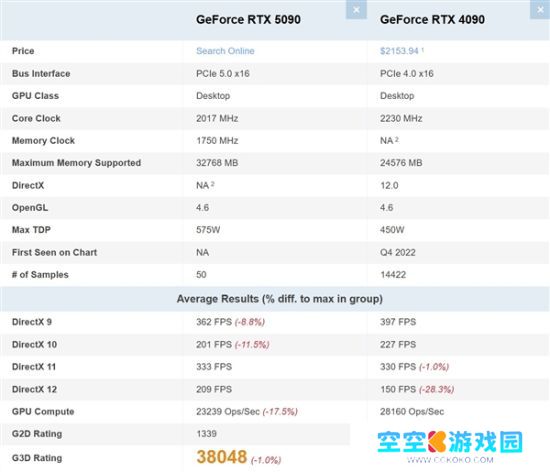
Task: Select the G2D Rating row label
Action: click(37, 434)
